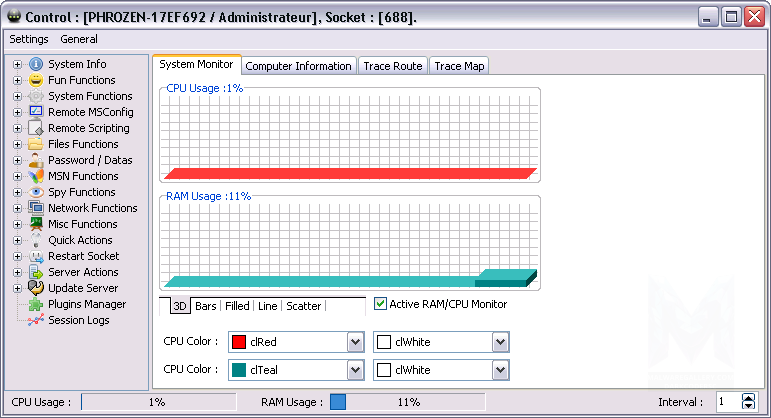771x418 pixels.
Task: Switch chart style to Bars
Action: click(x=206, y=306)
